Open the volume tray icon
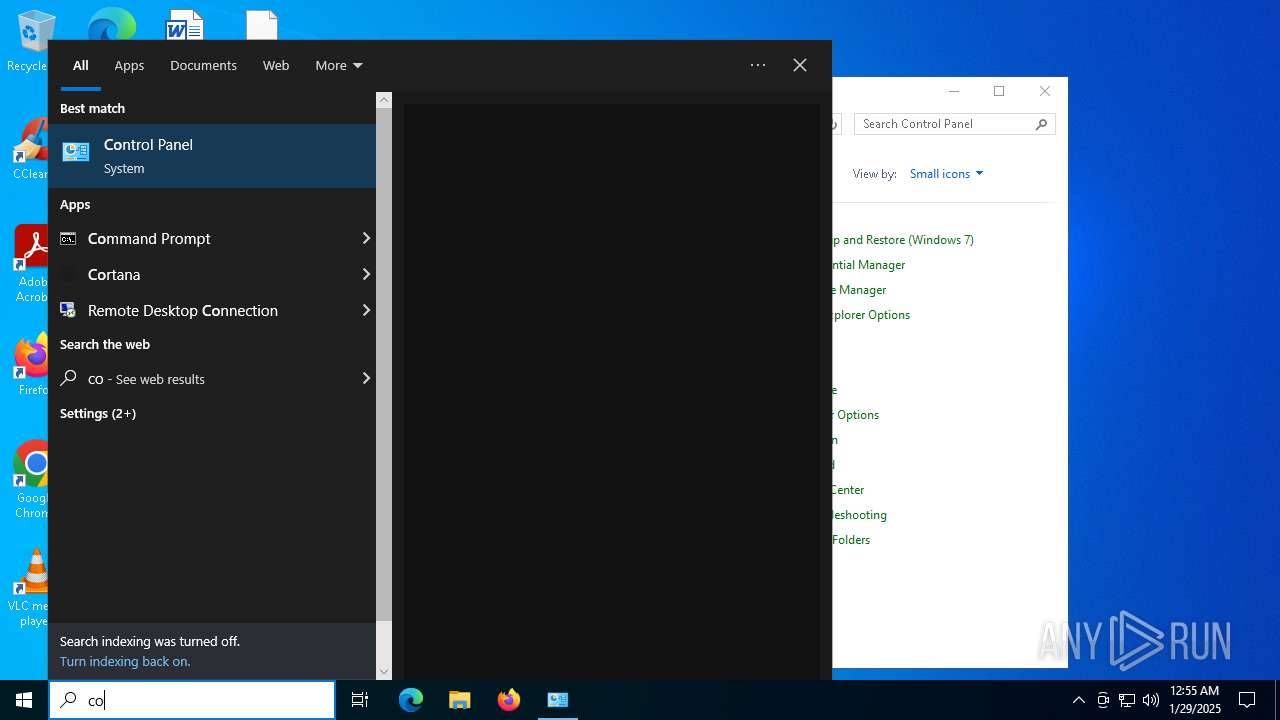The image size is (1280, 720). tap(1151, 700)
